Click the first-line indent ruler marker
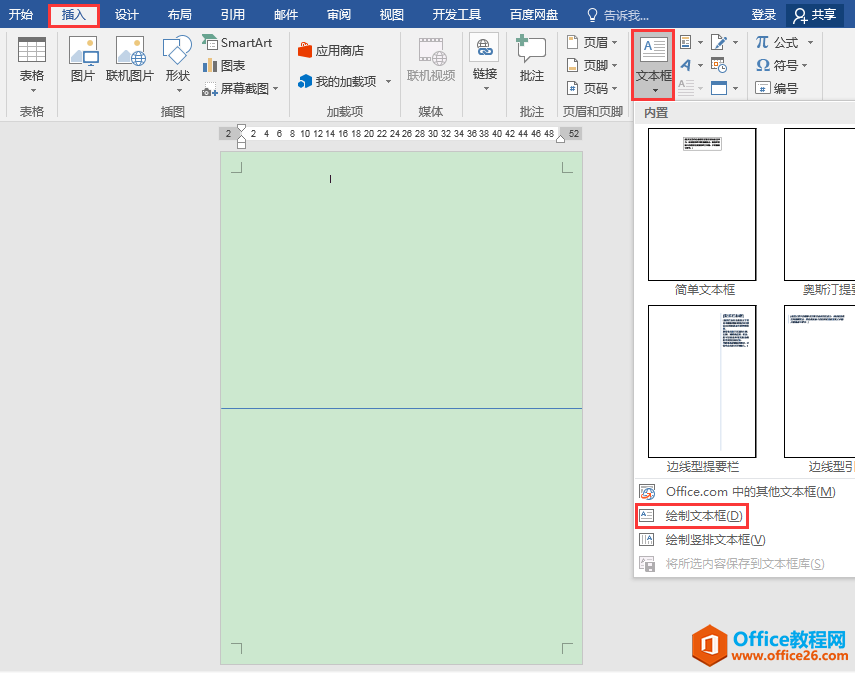Screen dimensions: 855x673 242,129
